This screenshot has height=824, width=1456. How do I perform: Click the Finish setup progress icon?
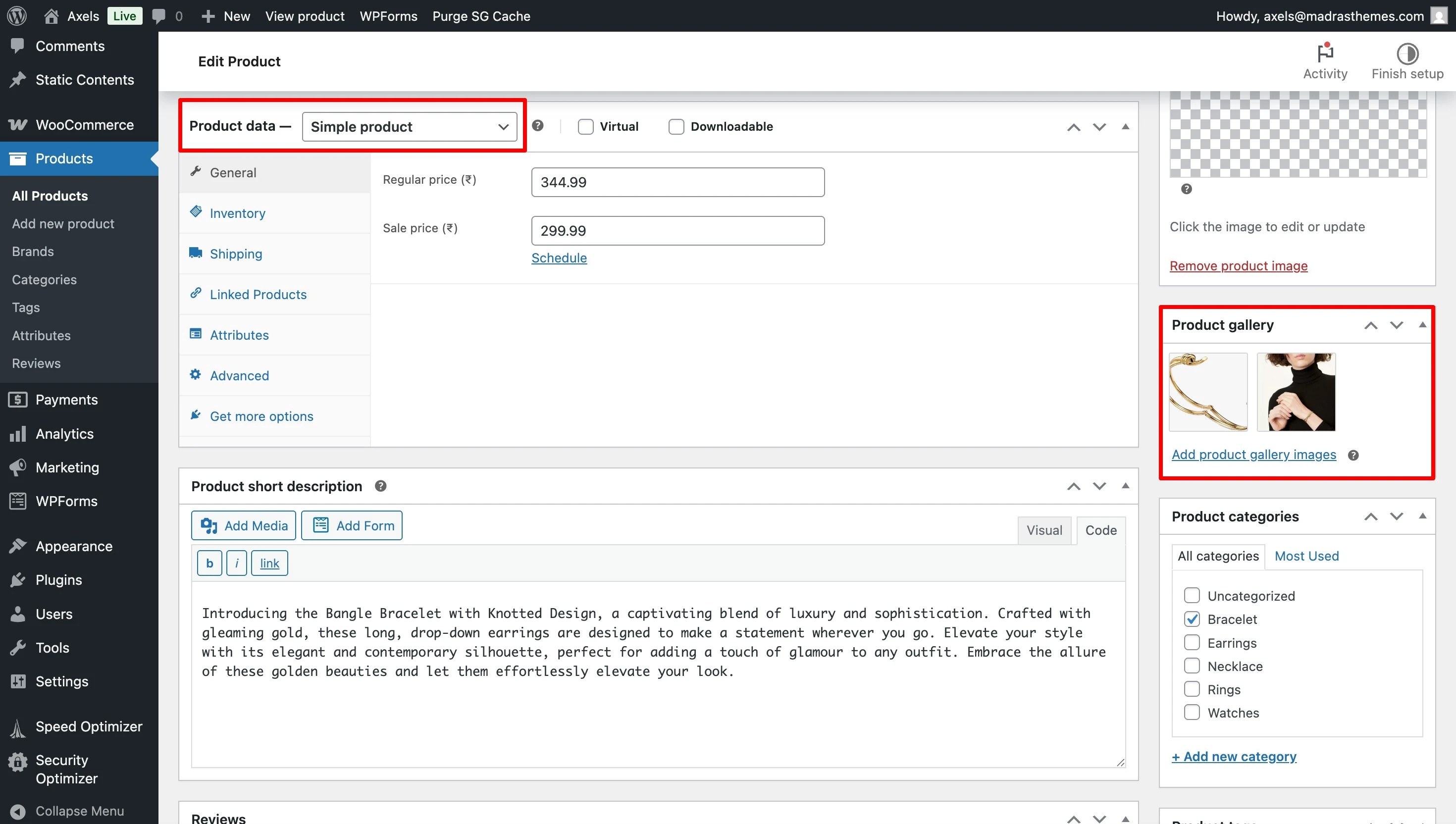coord(1407,54)
